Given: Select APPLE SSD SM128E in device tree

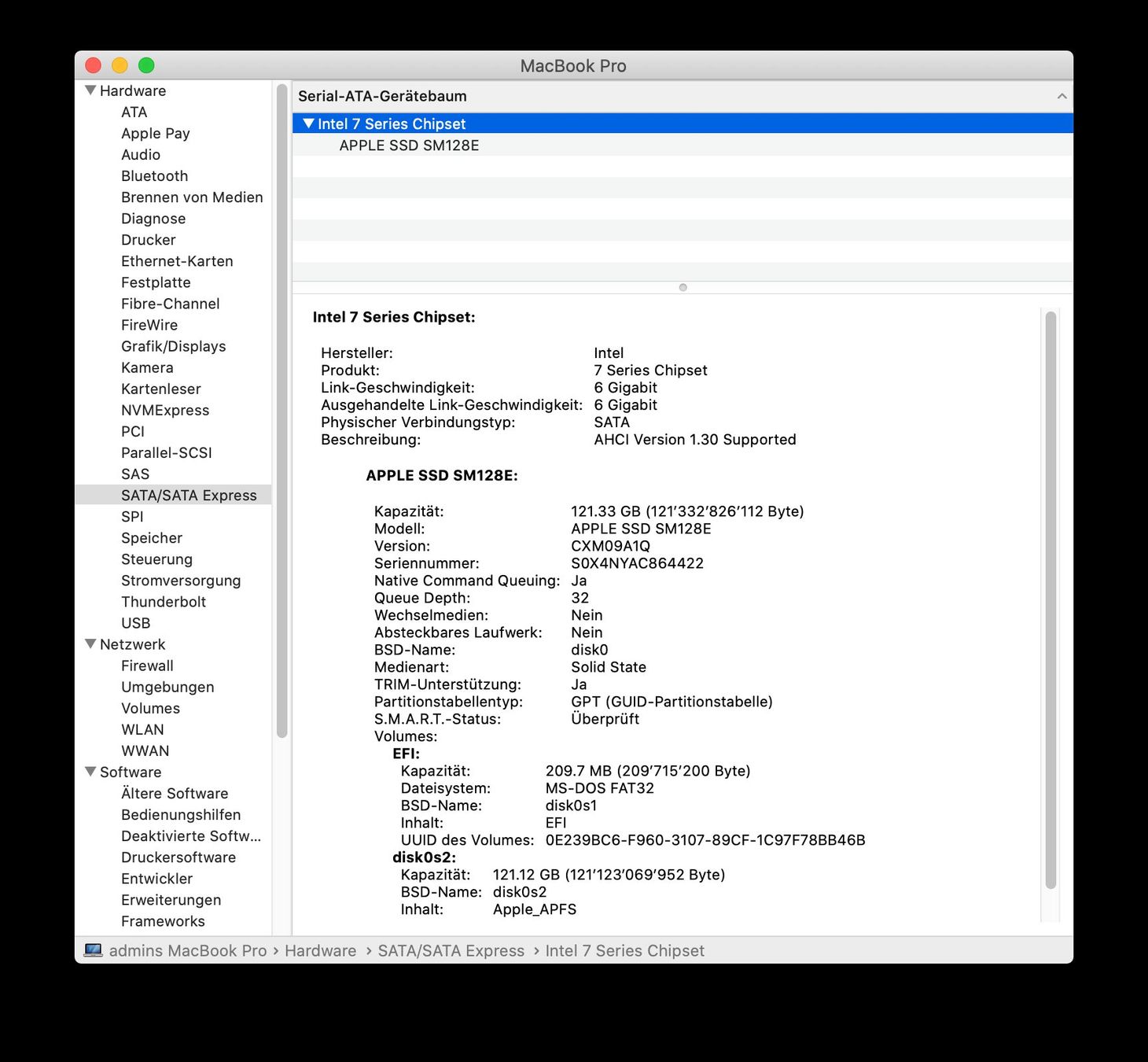Looking at the screenshot, I should (409, 145).
